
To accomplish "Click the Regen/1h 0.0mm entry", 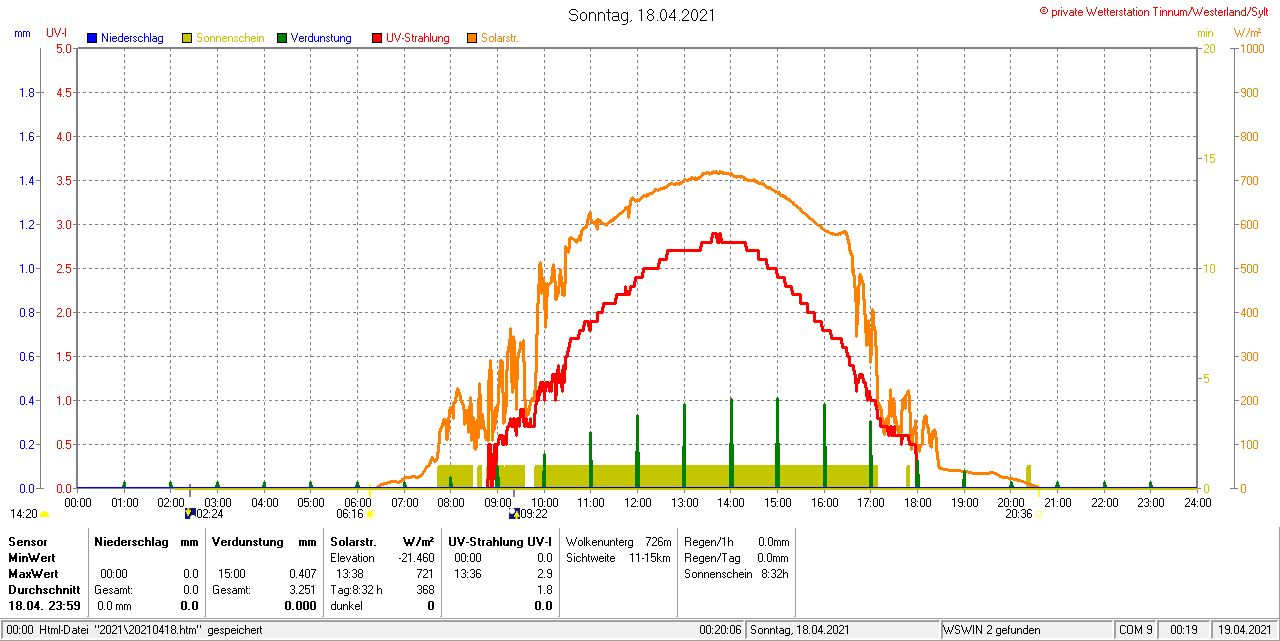I will [x=736, y=541].
